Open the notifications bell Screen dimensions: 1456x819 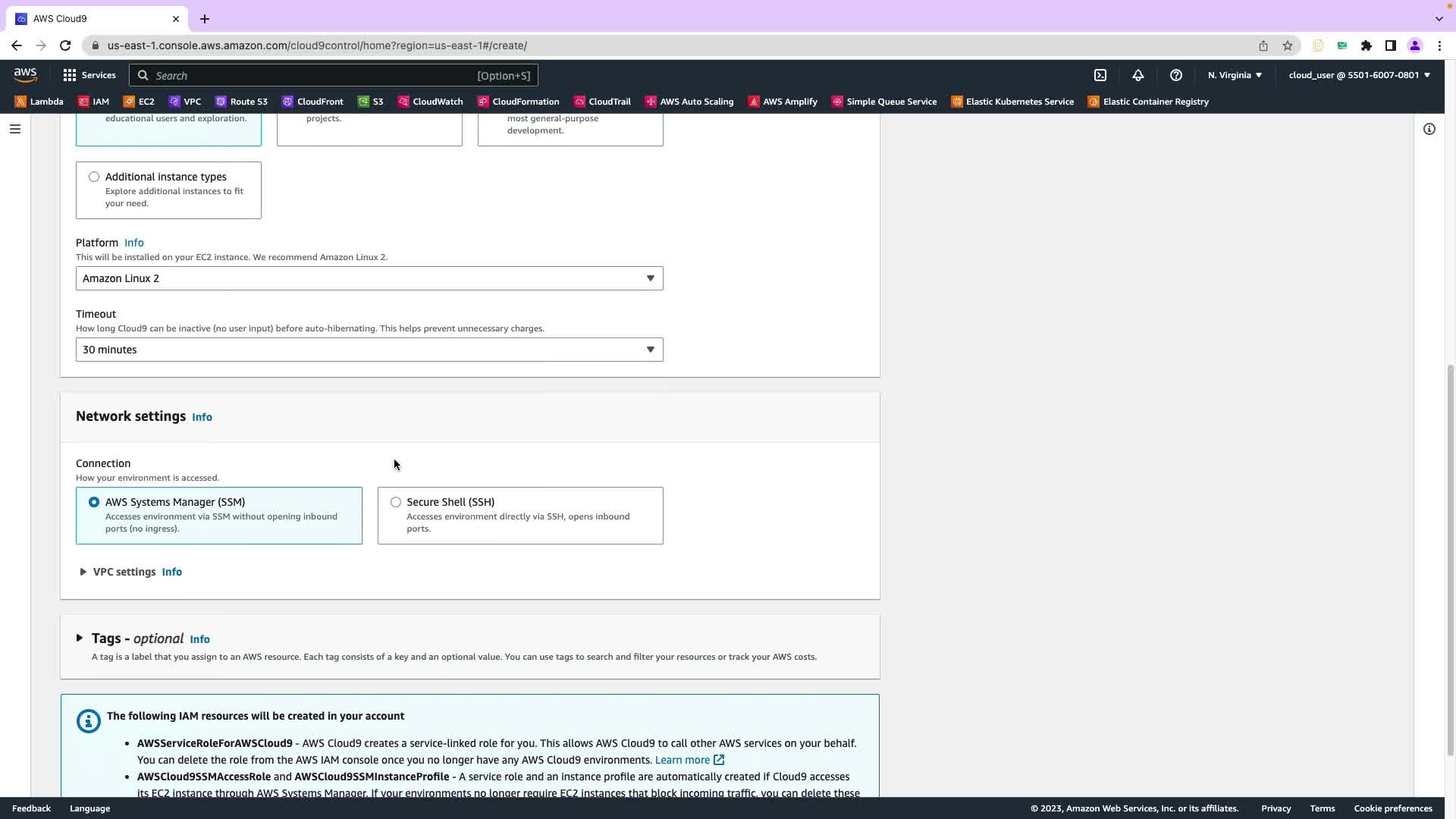[1138, 75]
